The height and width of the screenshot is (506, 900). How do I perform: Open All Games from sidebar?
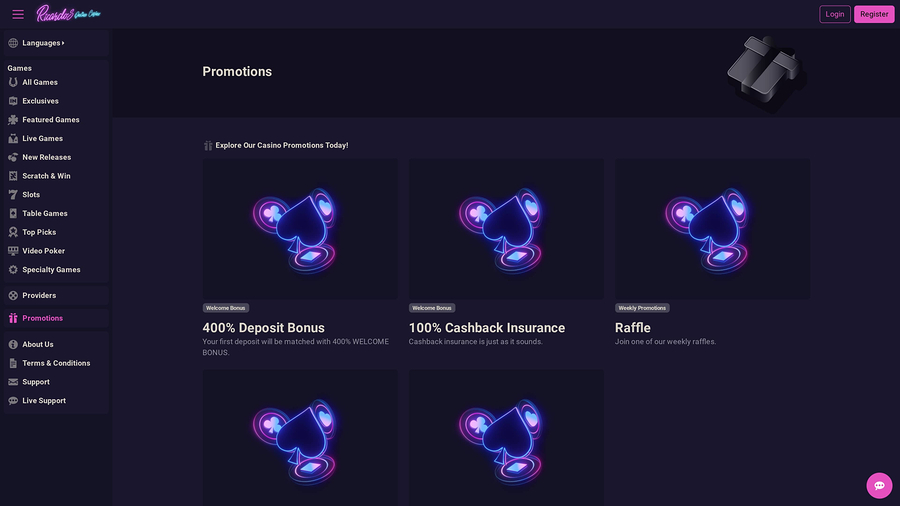[40, 82]
